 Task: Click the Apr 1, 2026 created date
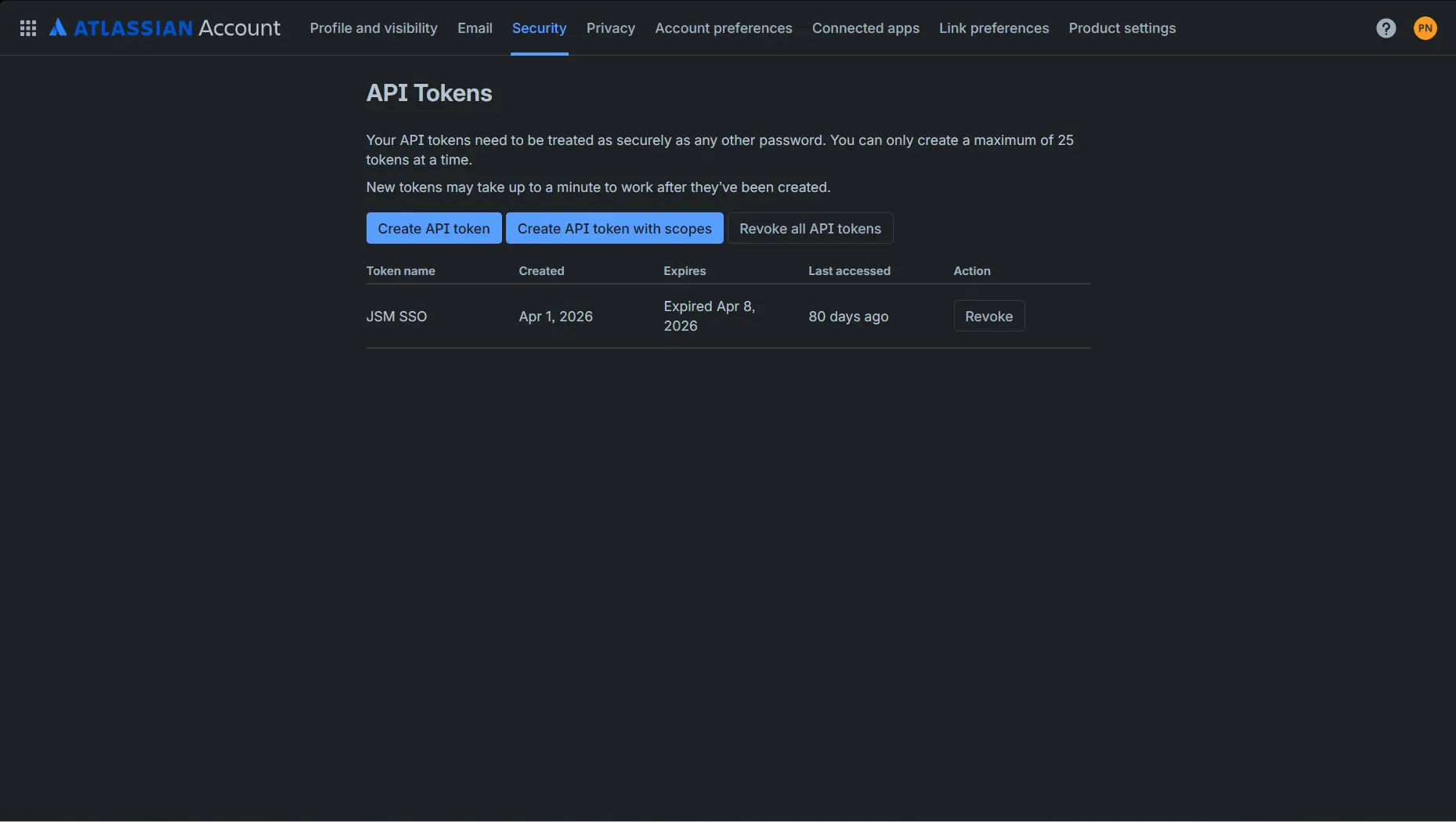click(x=555, y=317)
